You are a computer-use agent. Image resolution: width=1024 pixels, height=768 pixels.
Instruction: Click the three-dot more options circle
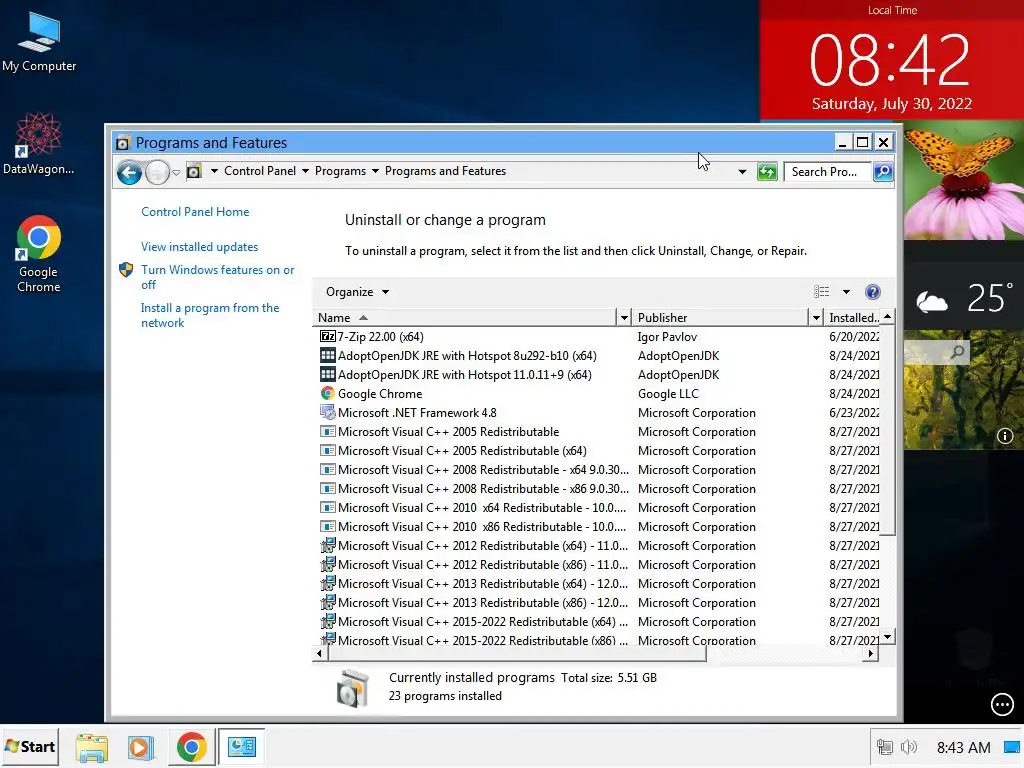[1002, 705]
